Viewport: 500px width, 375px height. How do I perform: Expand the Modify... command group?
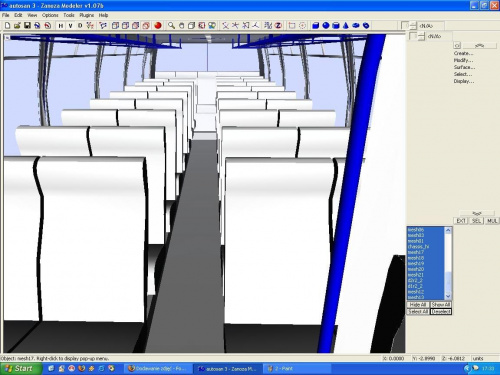[463, 60]
